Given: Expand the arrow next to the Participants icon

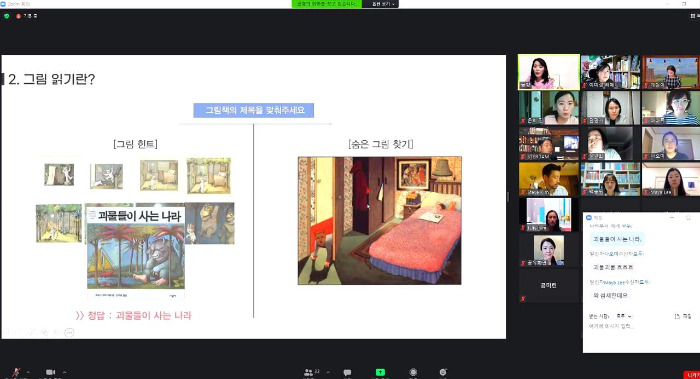Looking at the screenshot, I should [x=328, y=372].
